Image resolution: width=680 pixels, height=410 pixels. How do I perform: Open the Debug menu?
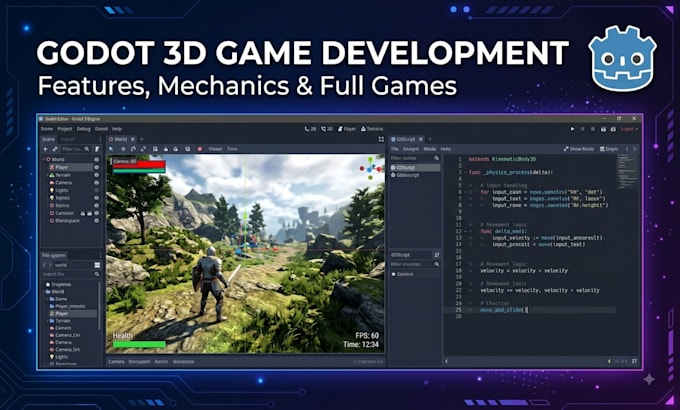pyautogui.click(x=84, y=129)
